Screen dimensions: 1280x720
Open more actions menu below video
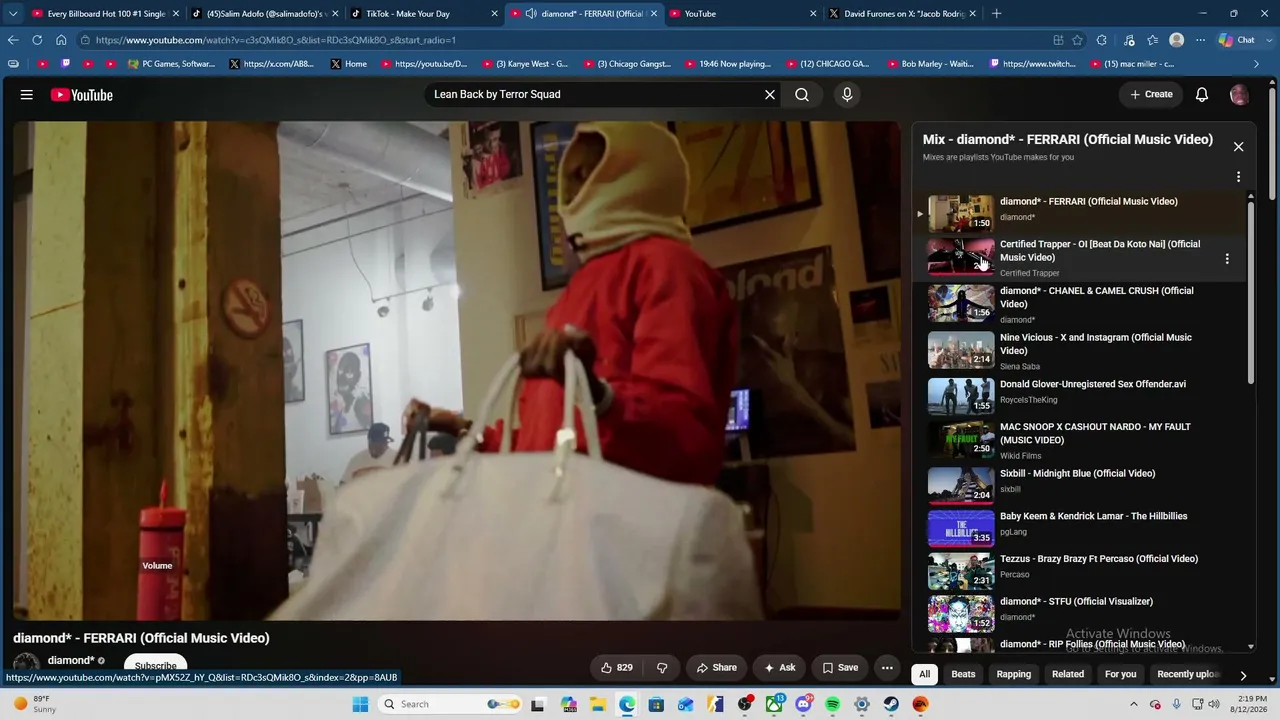887,668
